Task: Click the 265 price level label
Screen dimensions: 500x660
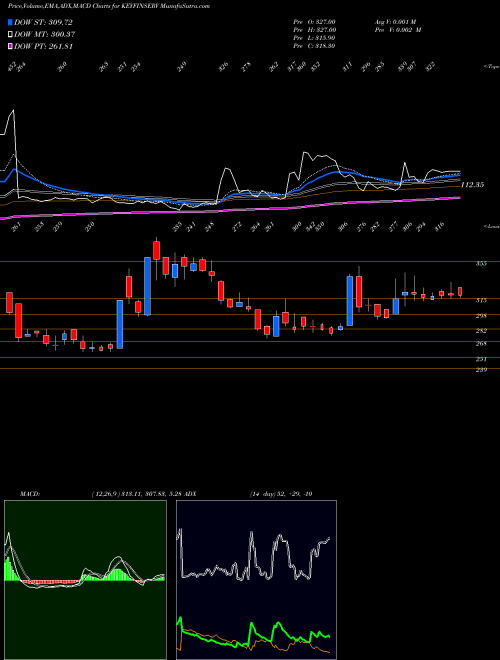Action: click(x=481, y=344)
